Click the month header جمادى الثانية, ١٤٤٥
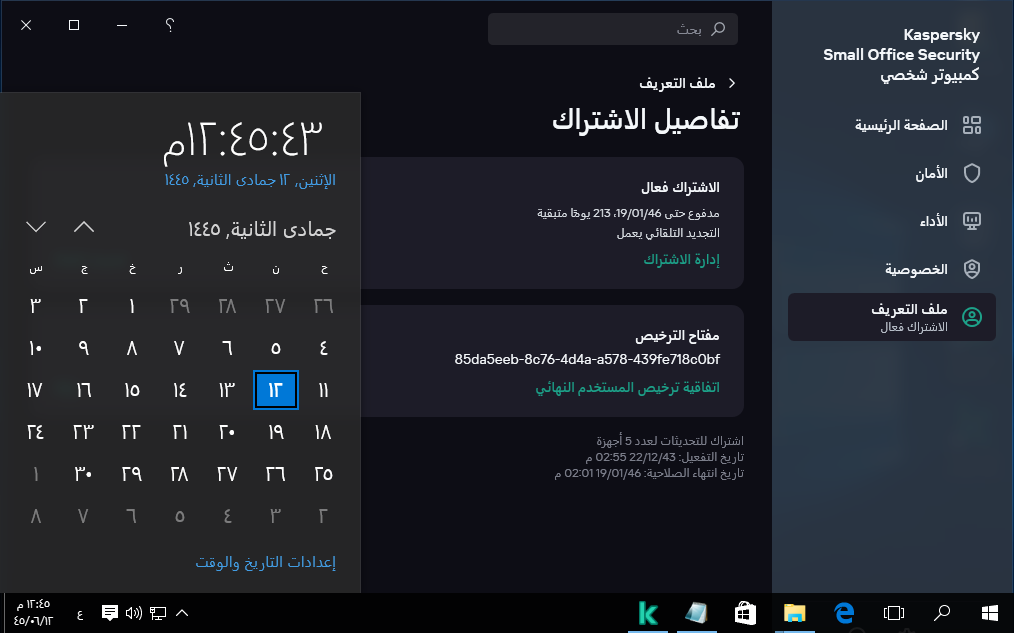The height and width of the screenshot is (633, 1014). click(x=262, y=229)
